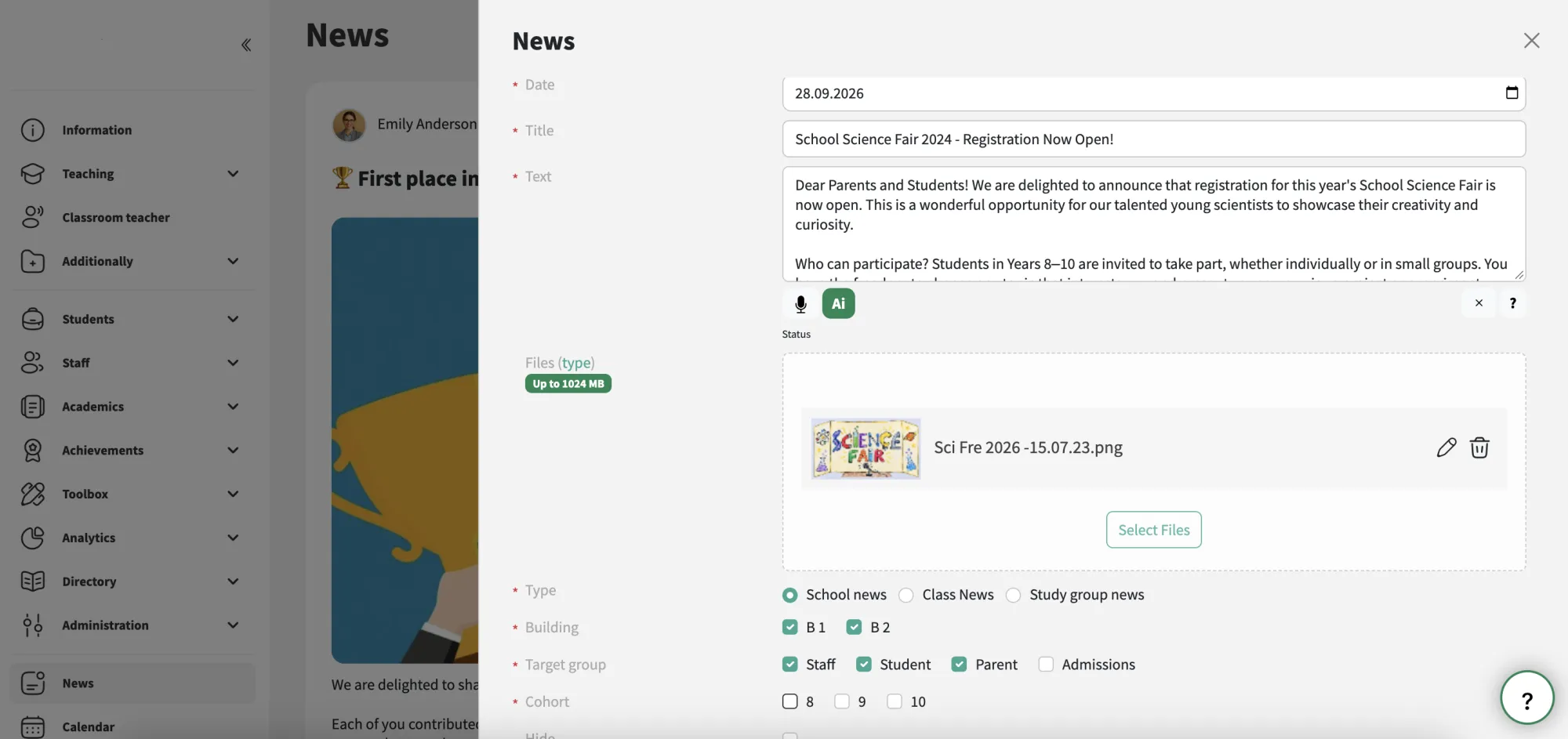Click the Analytics pie chart icon
Screen dimensions: 1568x739
(32, 538)
